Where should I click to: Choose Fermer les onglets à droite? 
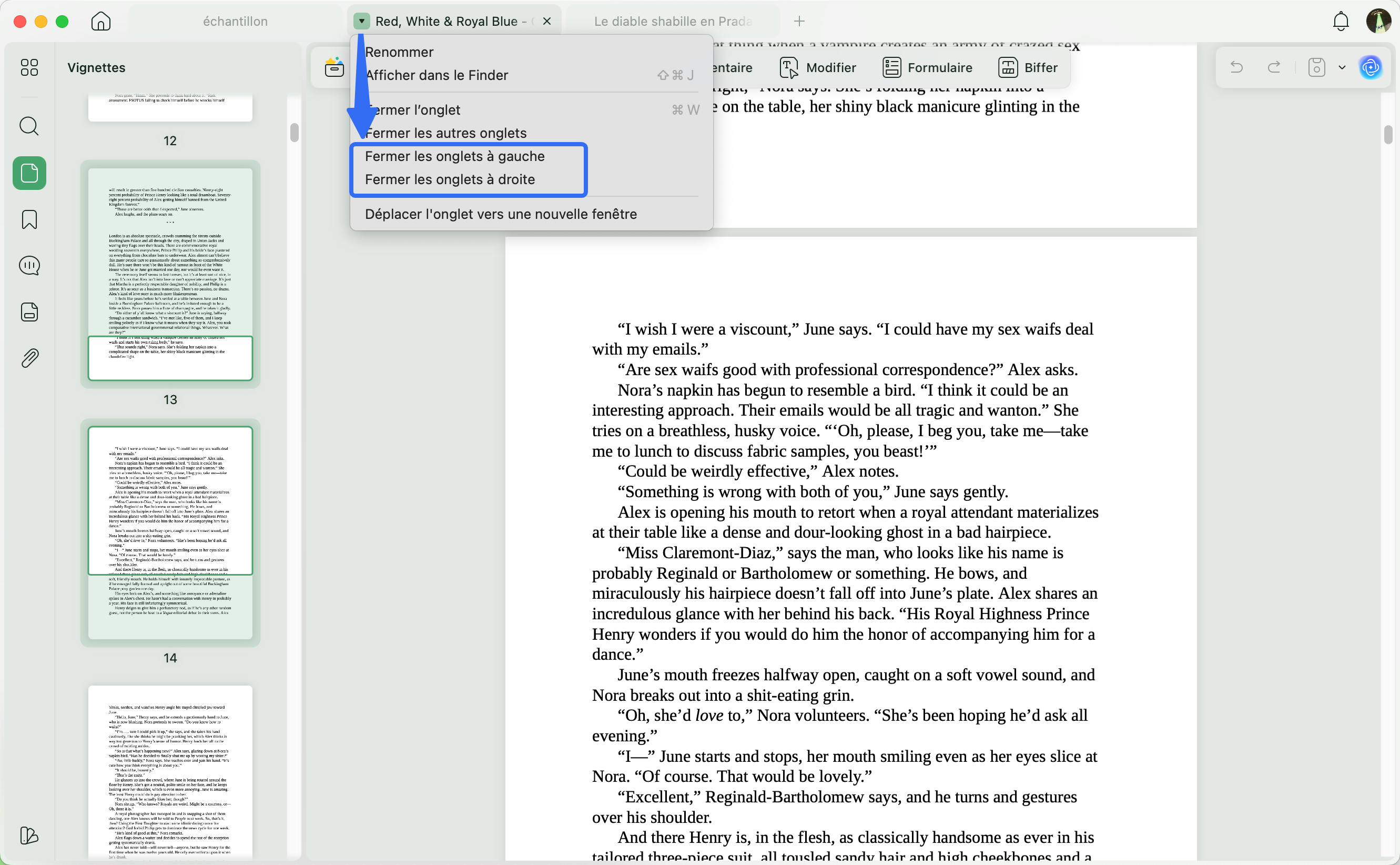[x=532, y=179]
